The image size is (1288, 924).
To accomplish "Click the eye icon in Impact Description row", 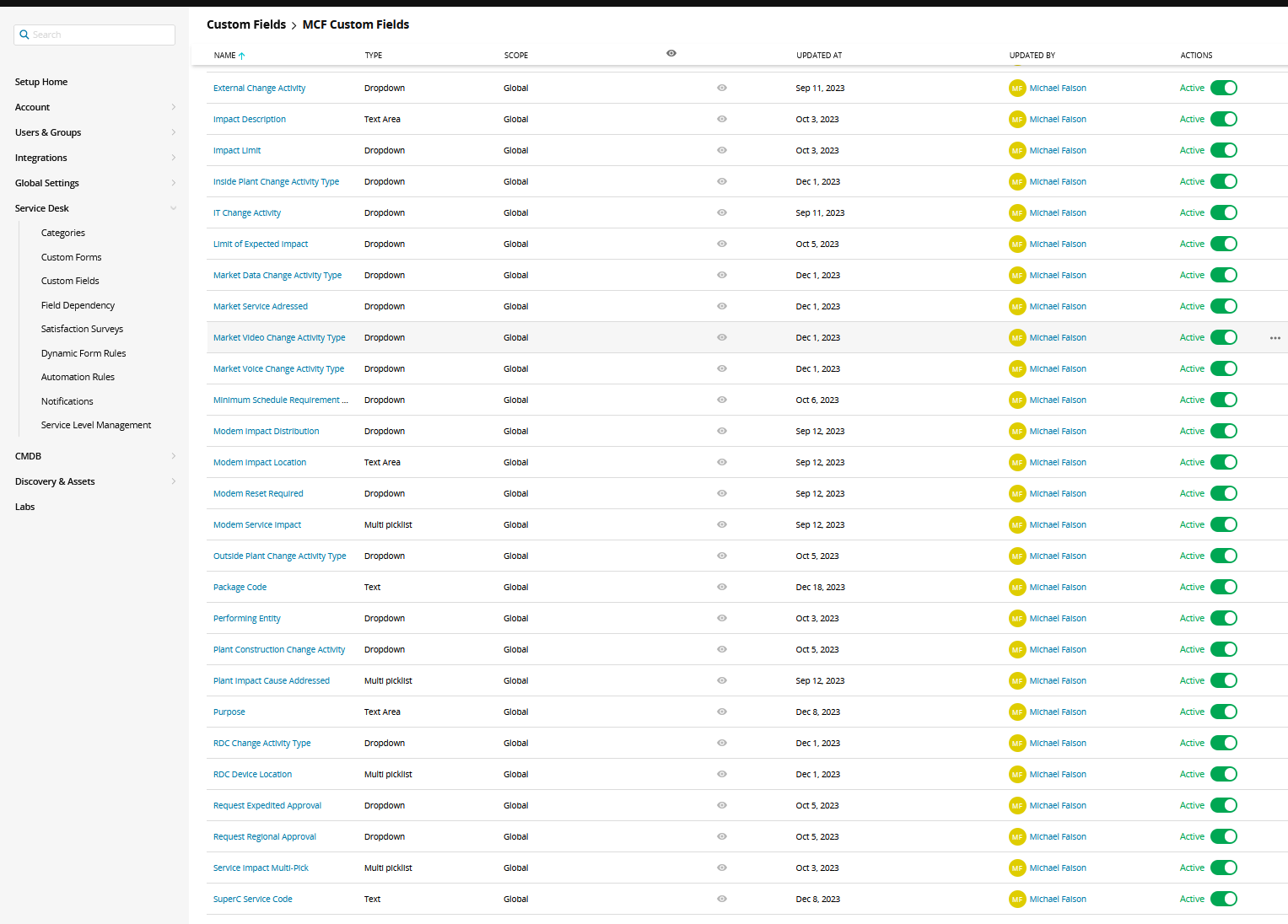I will point(722,119).
